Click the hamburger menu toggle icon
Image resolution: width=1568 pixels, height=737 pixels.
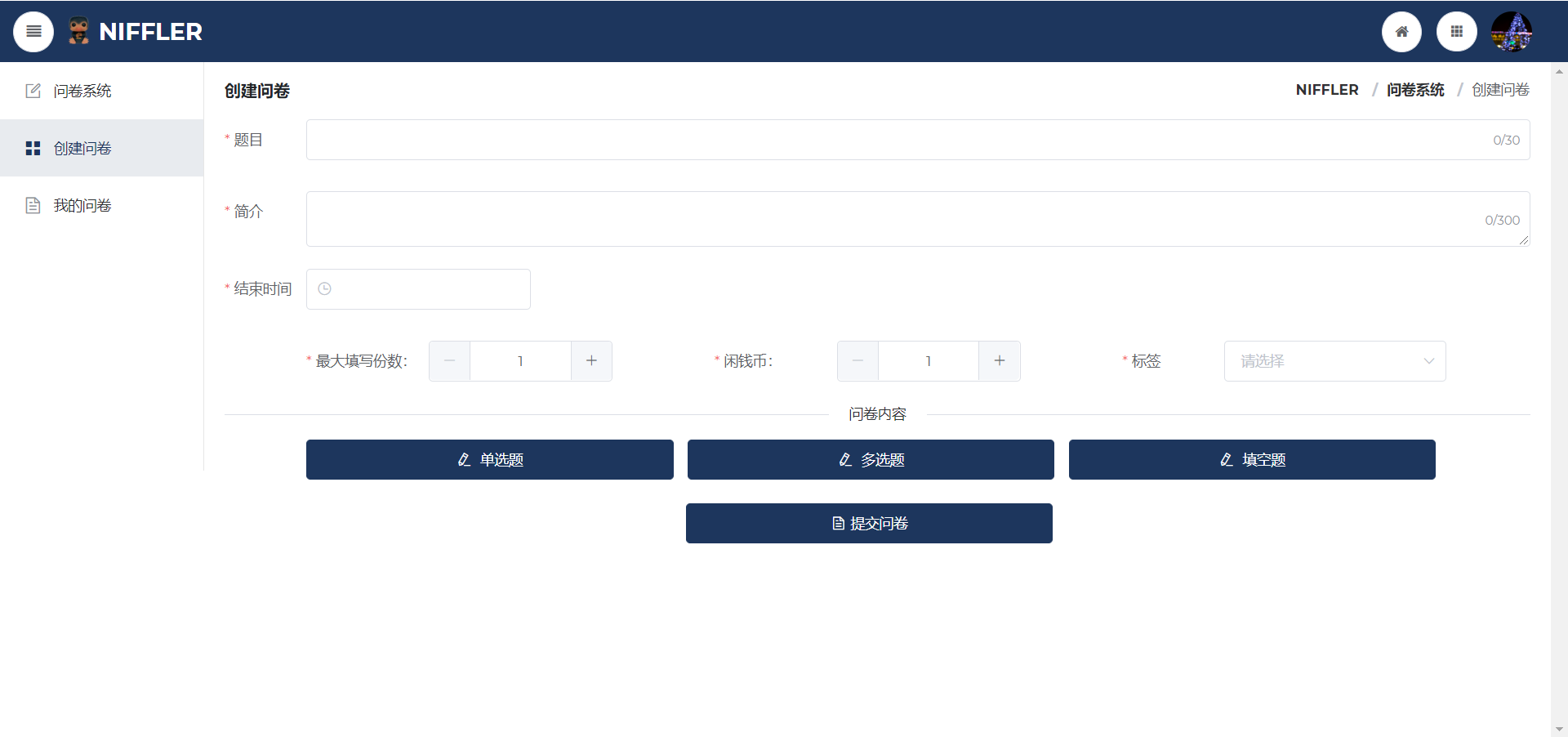point(33,32)
